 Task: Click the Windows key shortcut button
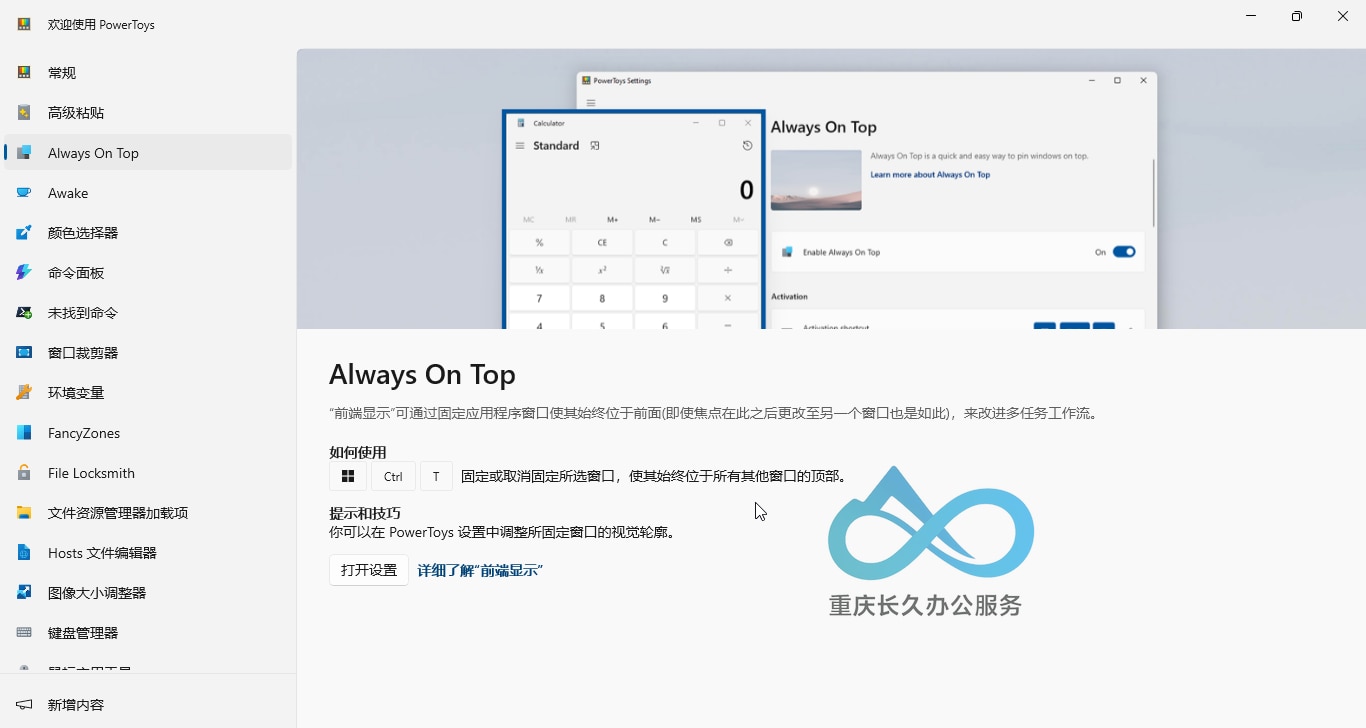point(348,476)
